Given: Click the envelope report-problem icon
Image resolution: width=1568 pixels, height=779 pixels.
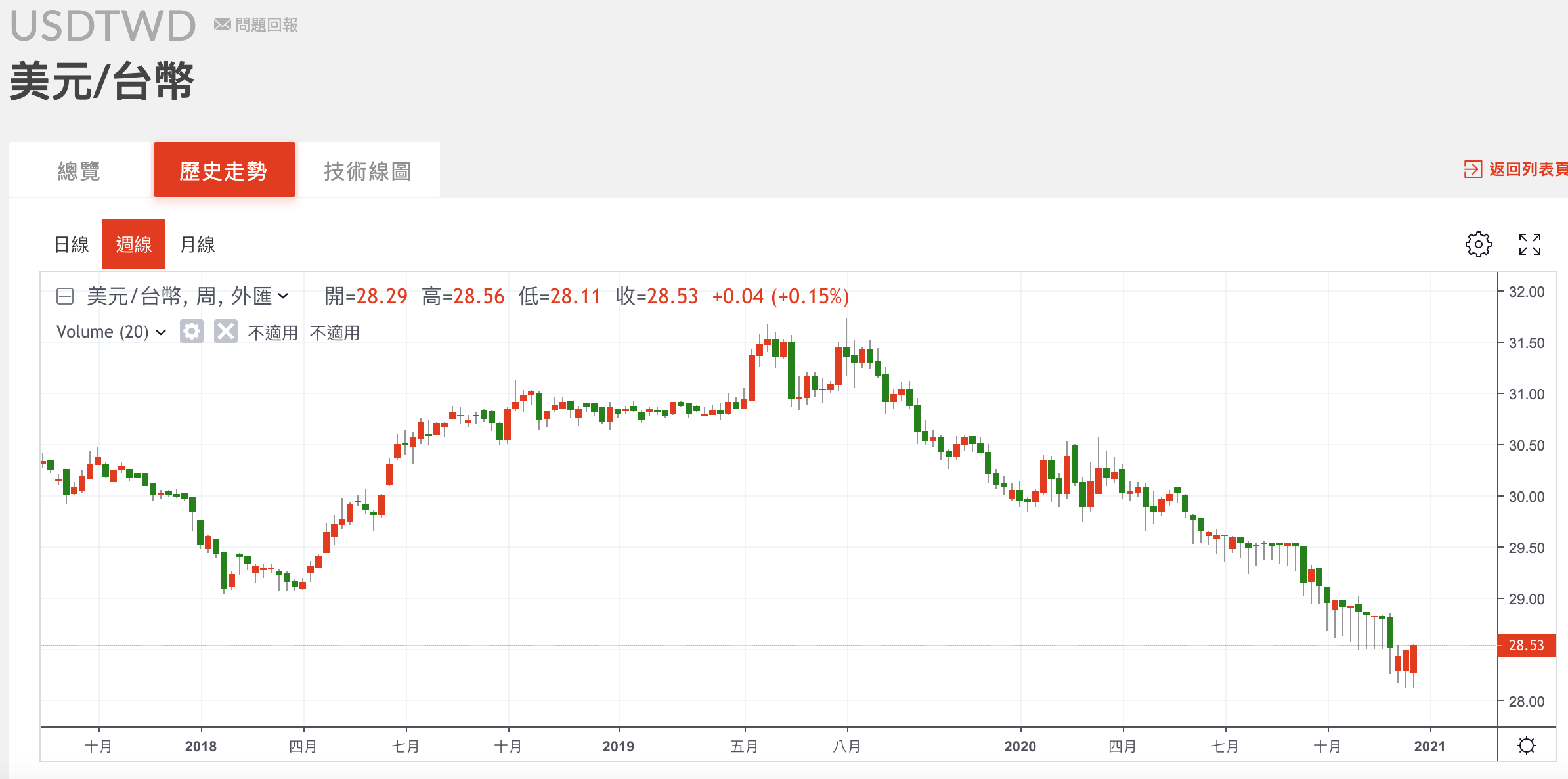Looking at the screenshot, I should pyautogui.click(x=222, y=25).
